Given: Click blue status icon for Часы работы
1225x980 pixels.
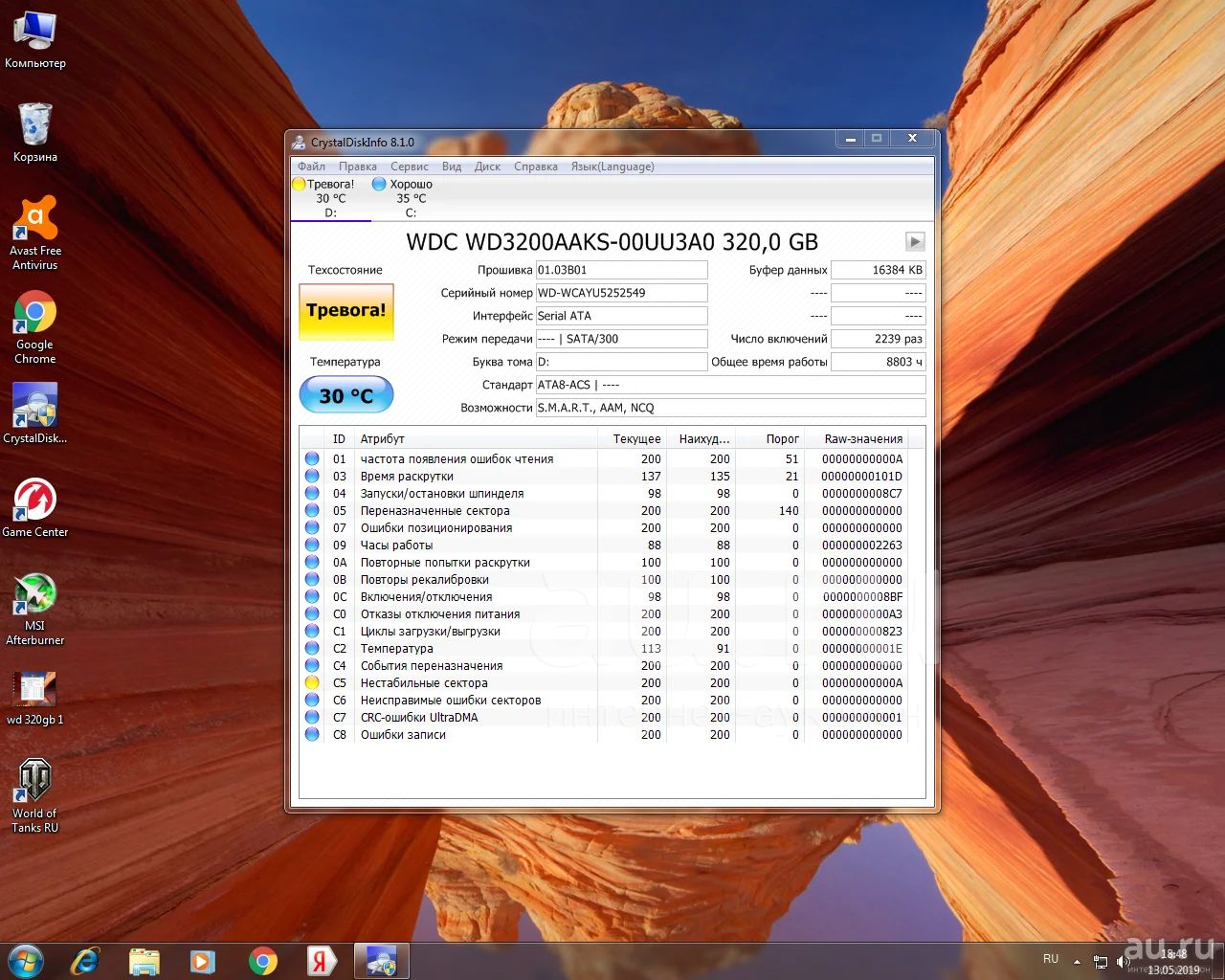Looking at the screenshot, I should click(x=312, y=545).
